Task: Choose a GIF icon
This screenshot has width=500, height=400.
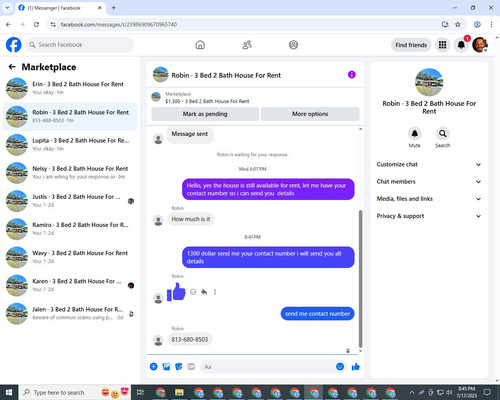Action: tap(191, 367)
